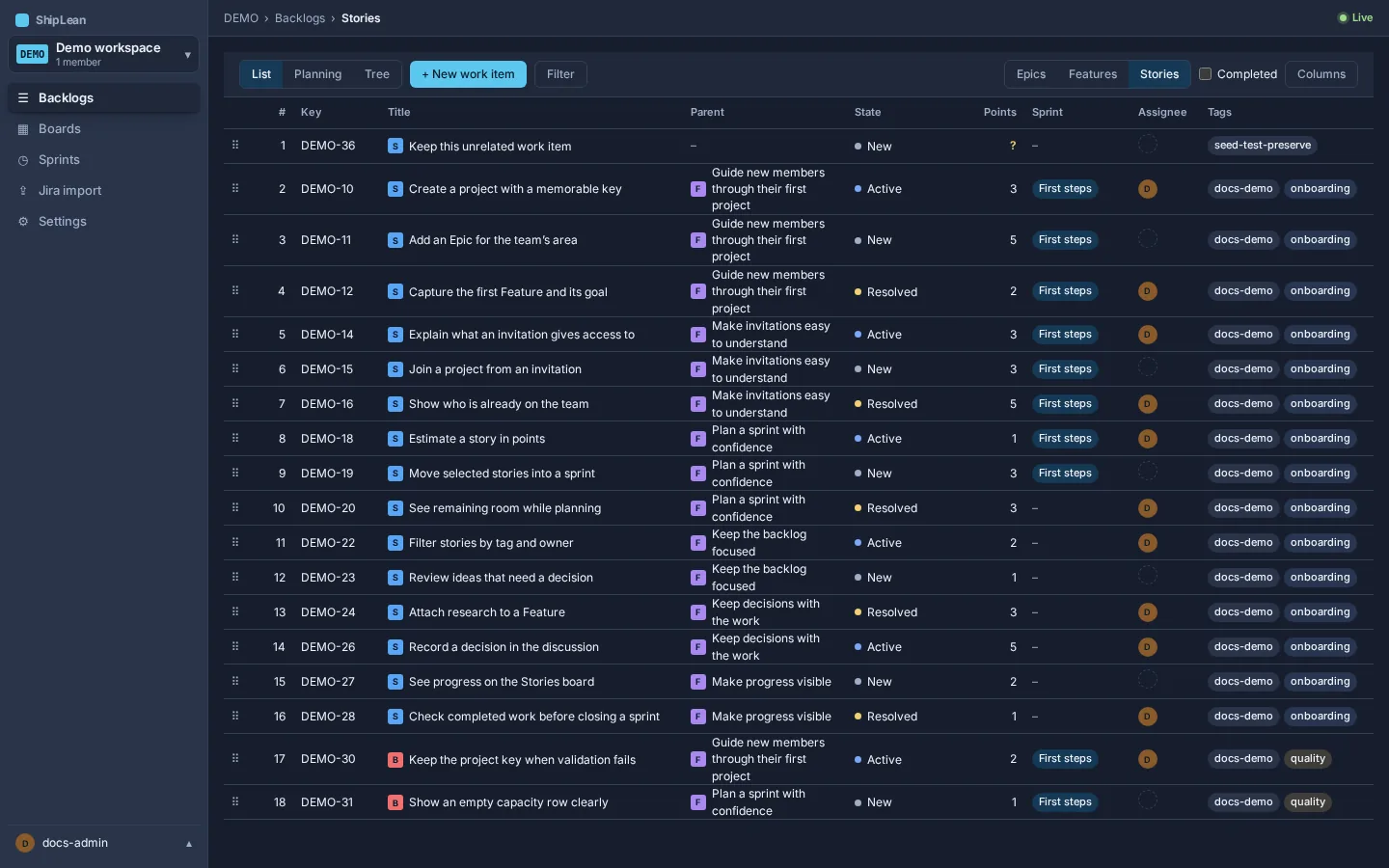Screen dimensions: 1389x868
Task: Click the key DEMO-24
Action: pos(328,612)
